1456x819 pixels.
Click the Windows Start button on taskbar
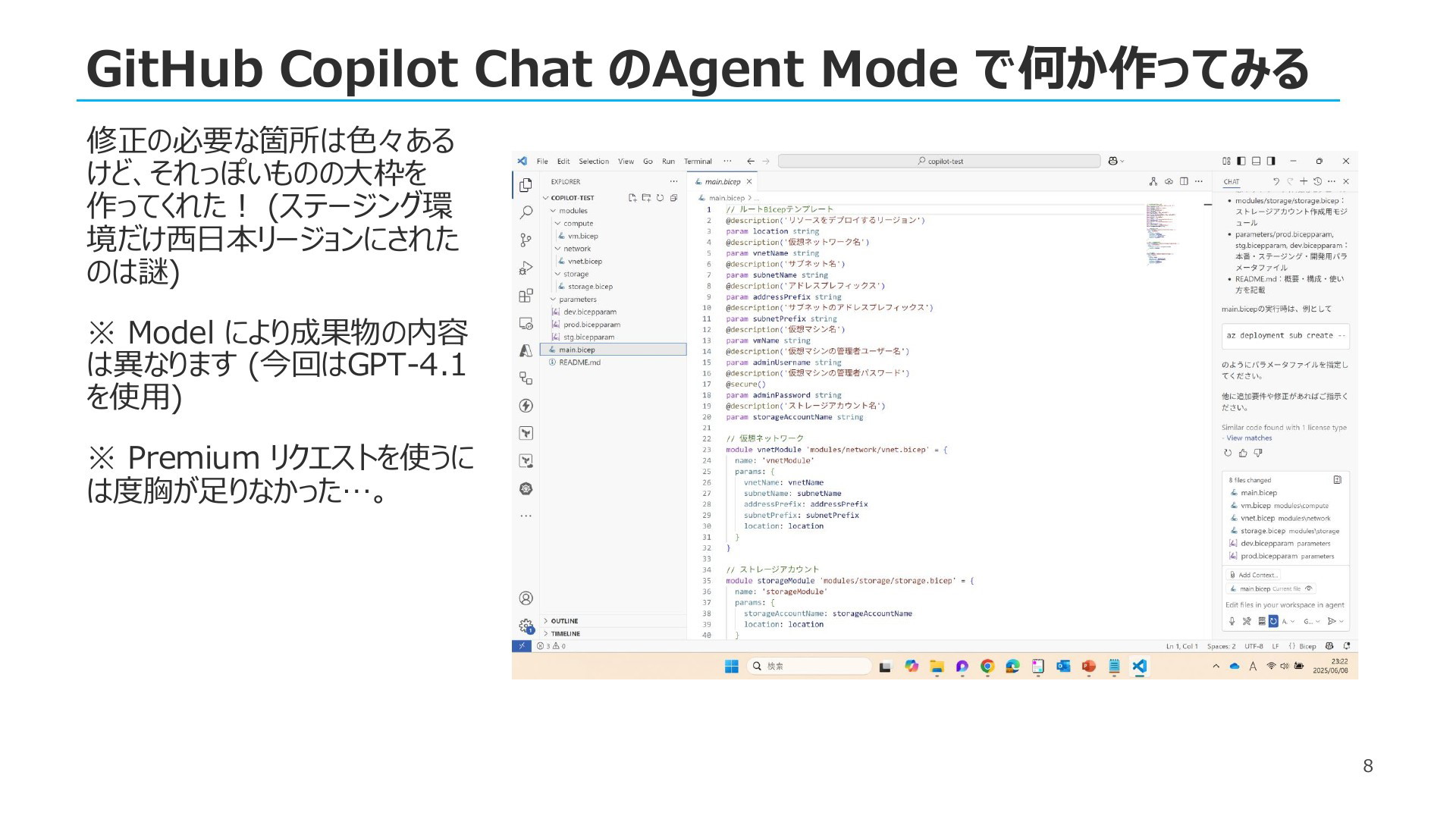click(731, 666)
